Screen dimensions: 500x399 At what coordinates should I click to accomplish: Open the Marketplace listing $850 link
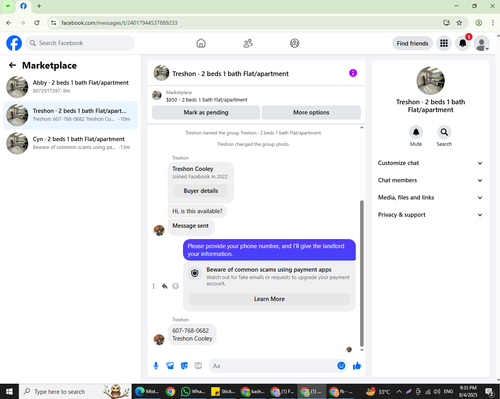[x=207, y=100]
